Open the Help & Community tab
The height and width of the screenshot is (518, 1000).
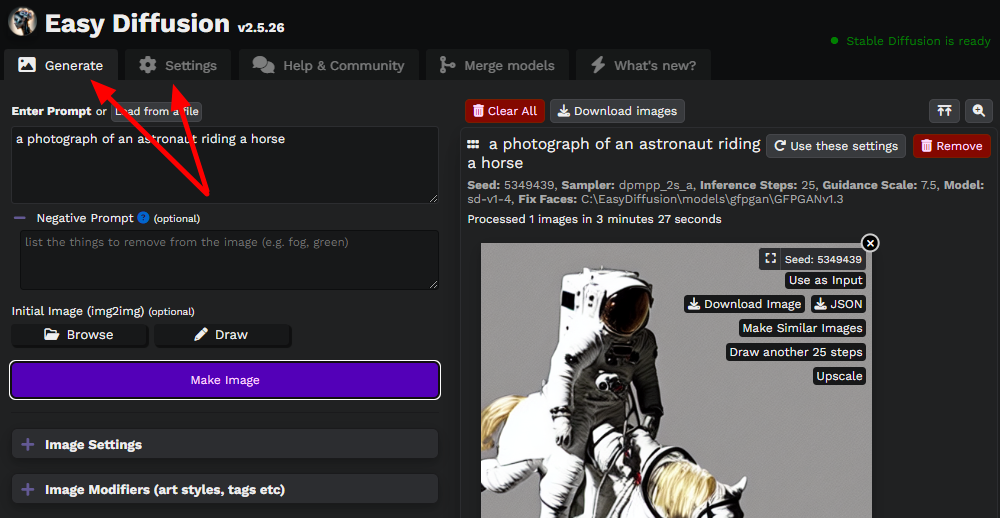328,65
